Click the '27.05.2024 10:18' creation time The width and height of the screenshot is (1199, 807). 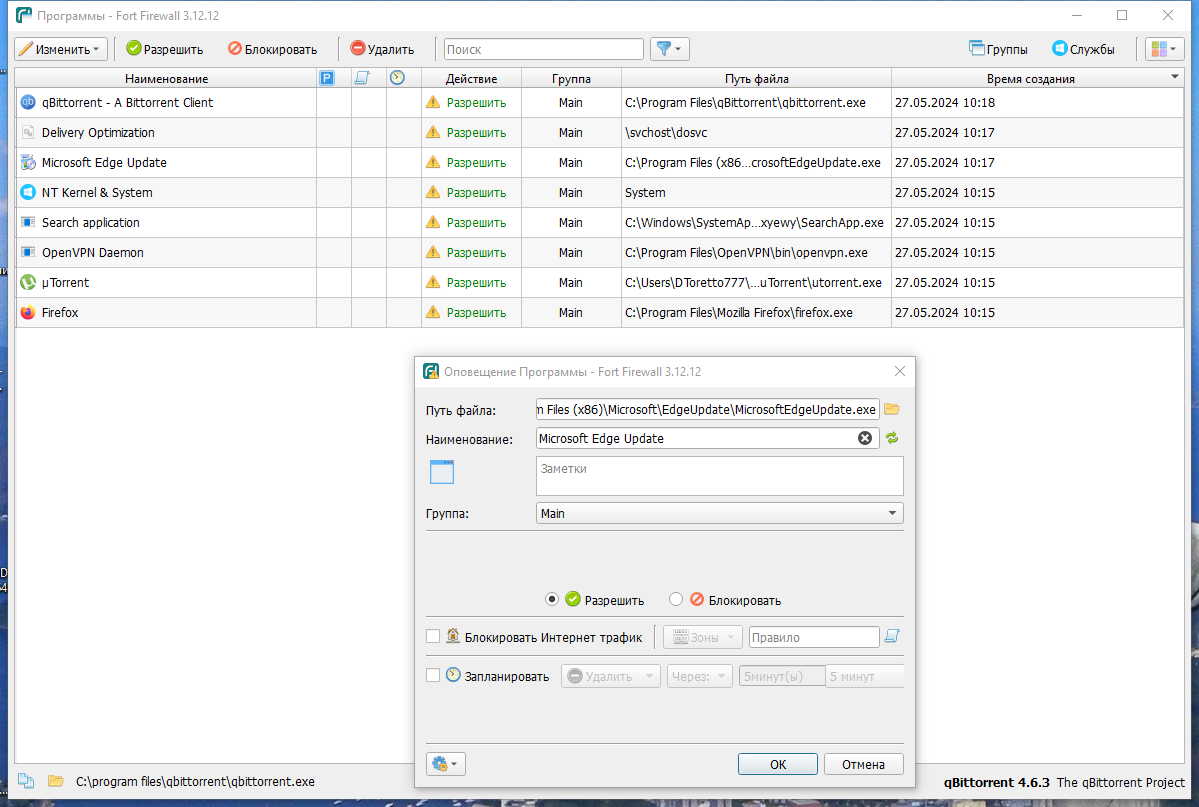pyautogui.click(x=945, y=103)
